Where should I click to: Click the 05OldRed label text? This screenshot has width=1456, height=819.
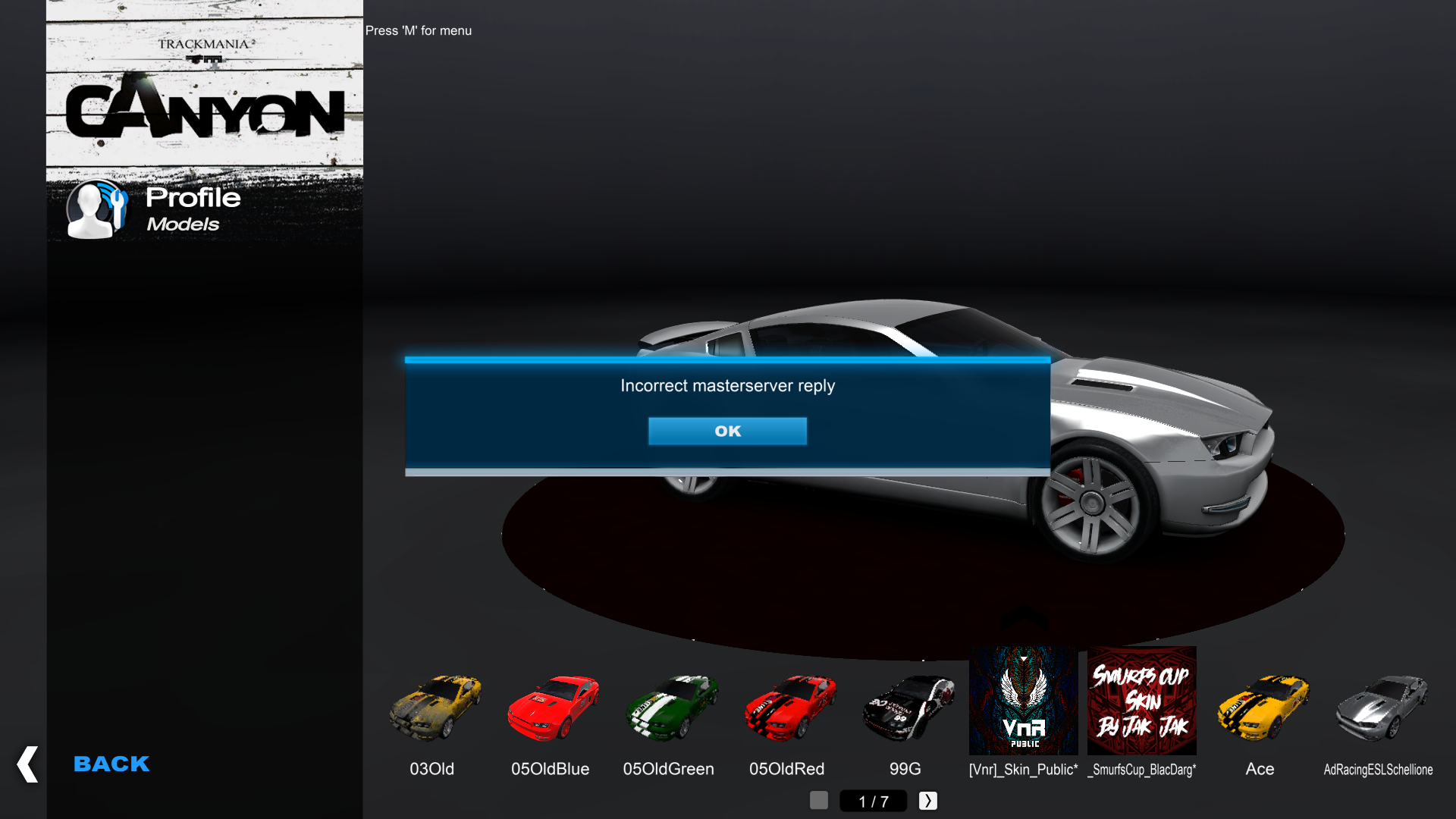pyautogui.click(x=786, y=769)
